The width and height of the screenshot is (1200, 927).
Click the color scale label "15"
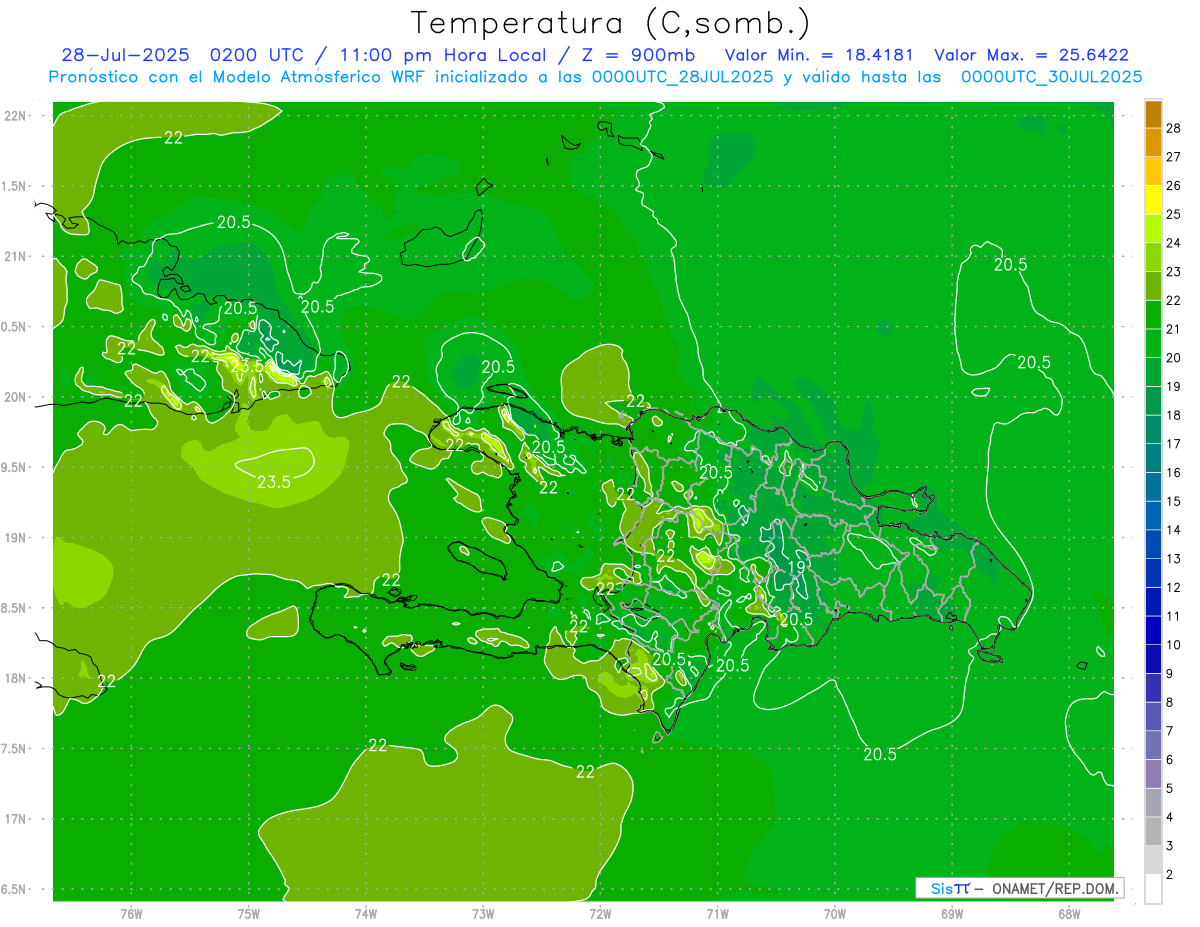[1173, 501]
